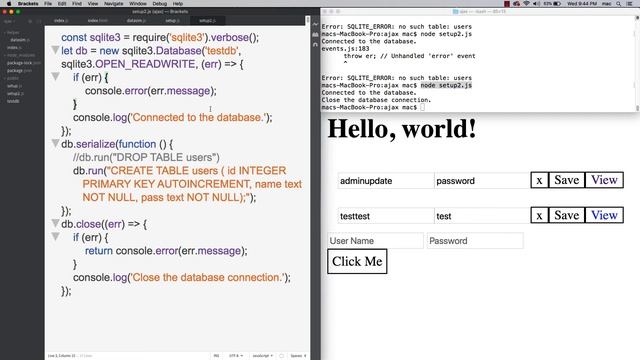Image resolution: width=640 pixels, height=360 pixels.
Task: Open Brackets application menu
Action: 28,3
